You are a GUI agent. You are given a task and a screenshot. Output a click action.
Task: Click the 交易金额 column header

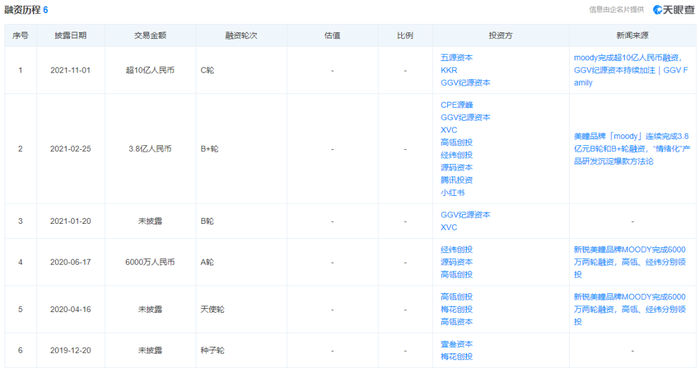pyautogui.click(x=150, y=35)
